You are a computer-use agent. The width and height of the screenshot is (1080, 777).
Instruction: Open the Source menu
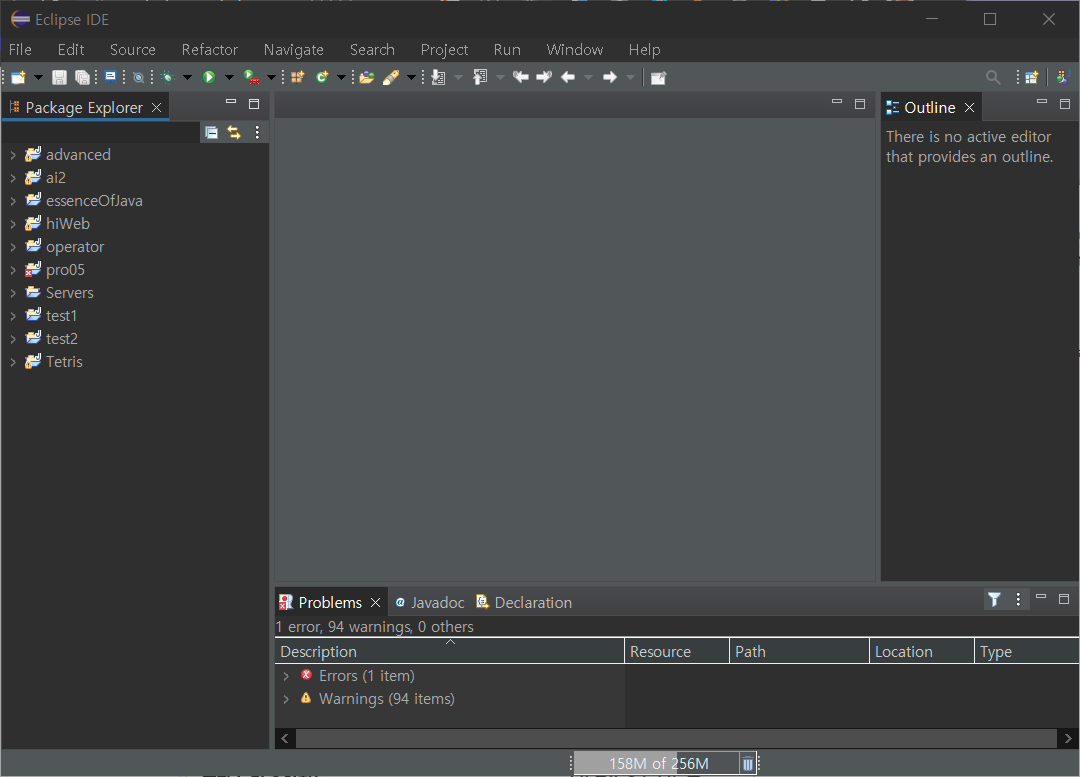tap(133, 50)
